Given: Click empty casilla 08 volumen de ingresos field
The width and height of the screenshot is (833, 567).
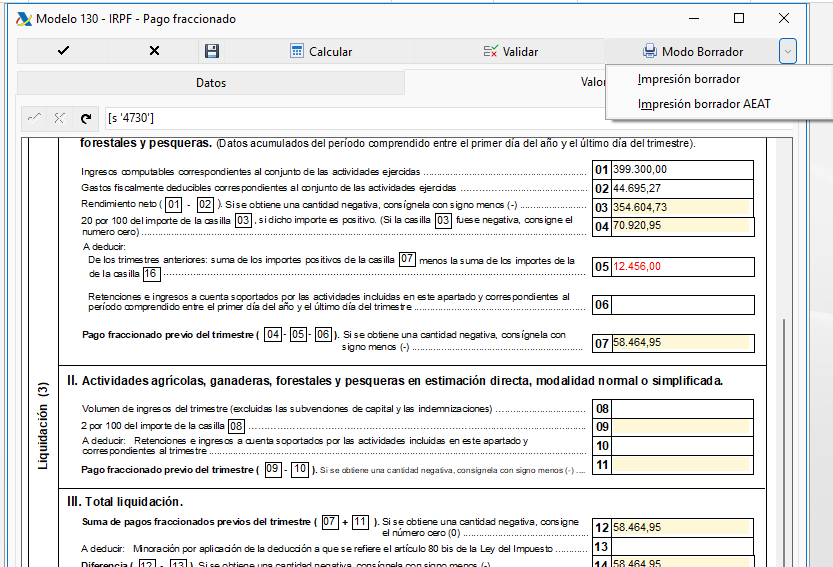Looking at the screenshot, I should 682,409.
